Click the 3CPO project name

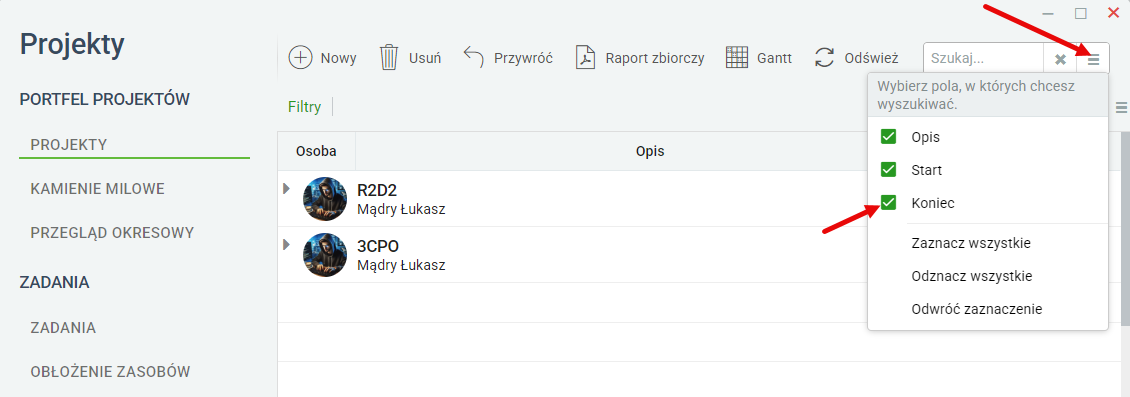[x=378, y=246]
